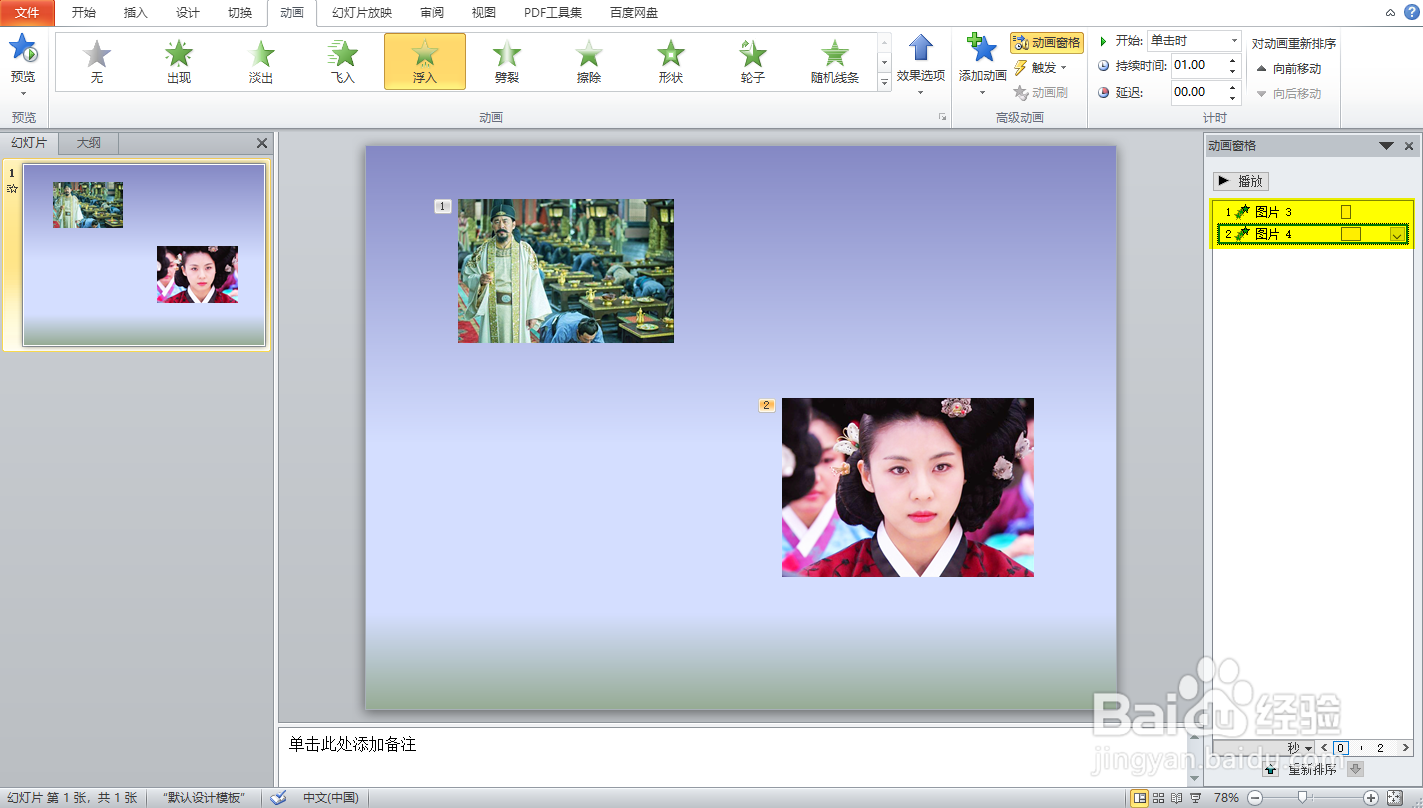Expand options for 图片 4 in animation pane
1423x808 pixels.
[1397, 233]
